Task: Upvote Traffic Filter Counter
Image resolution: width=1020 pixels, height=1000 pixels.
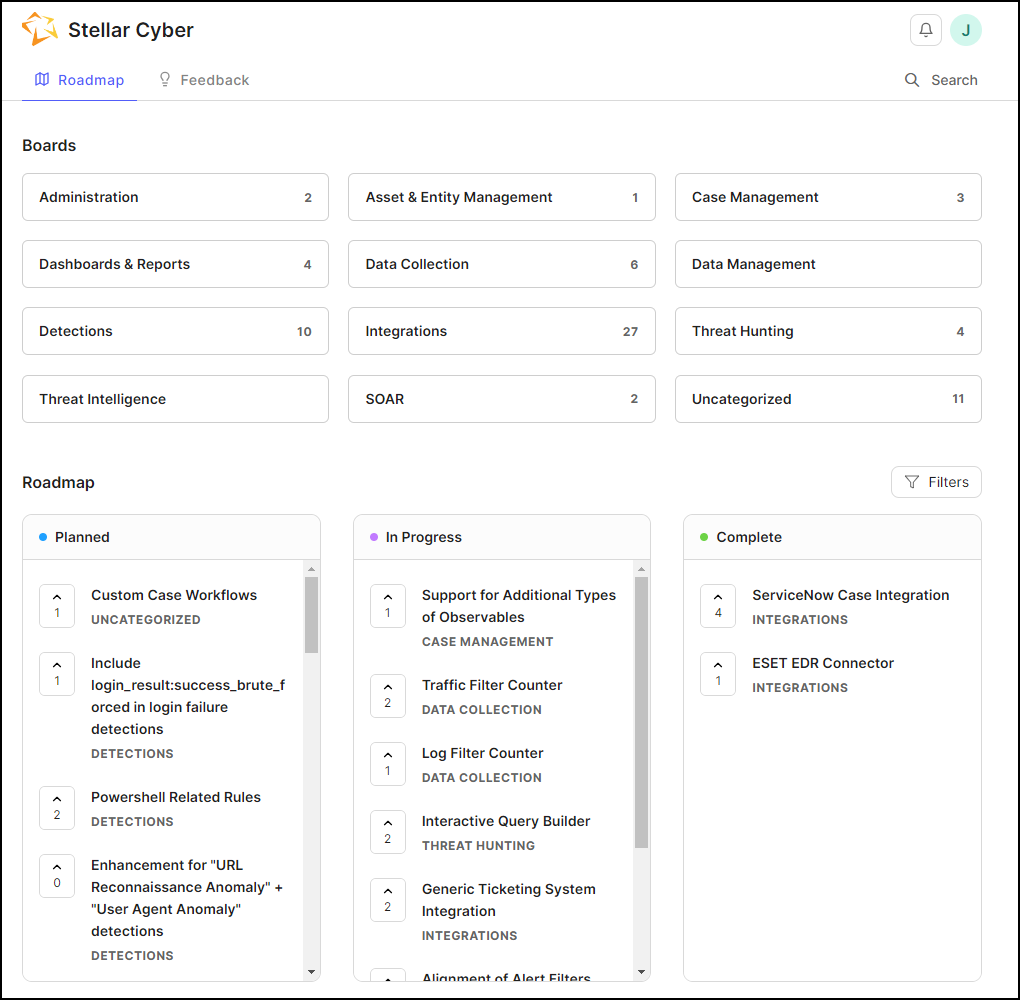Action: pyautogui.click(x=388, y=696)
